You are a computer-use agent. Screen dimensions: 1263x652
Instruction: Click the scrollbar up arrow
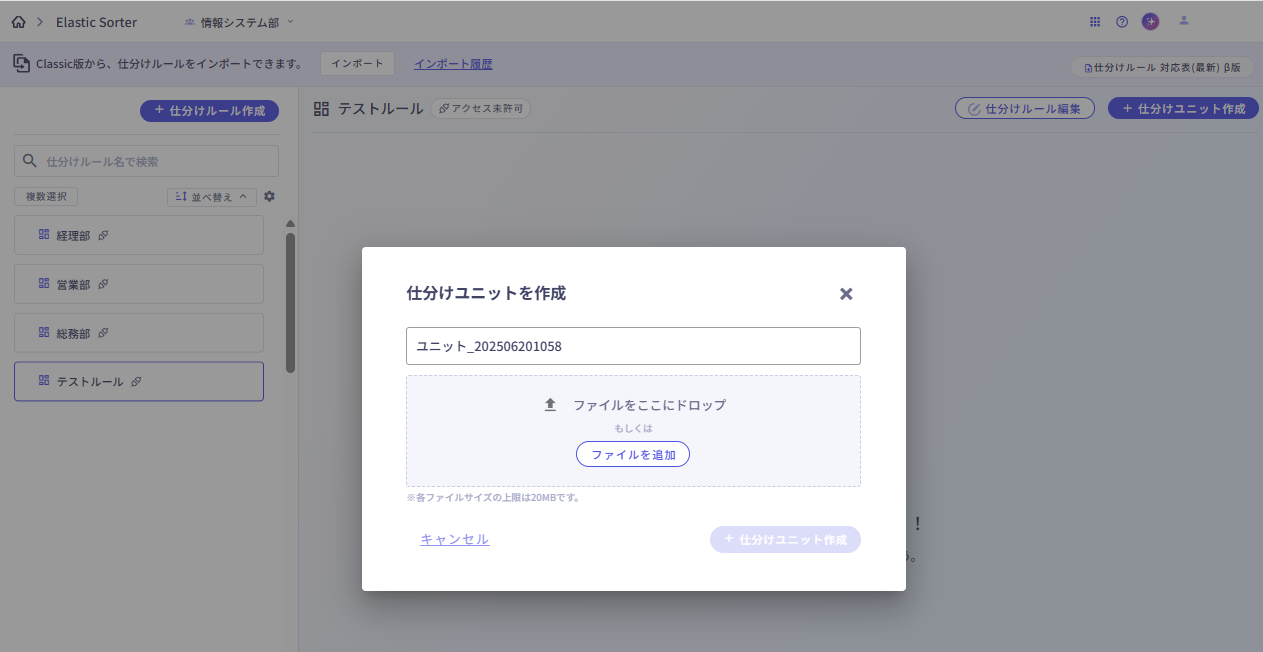(290, 224)
